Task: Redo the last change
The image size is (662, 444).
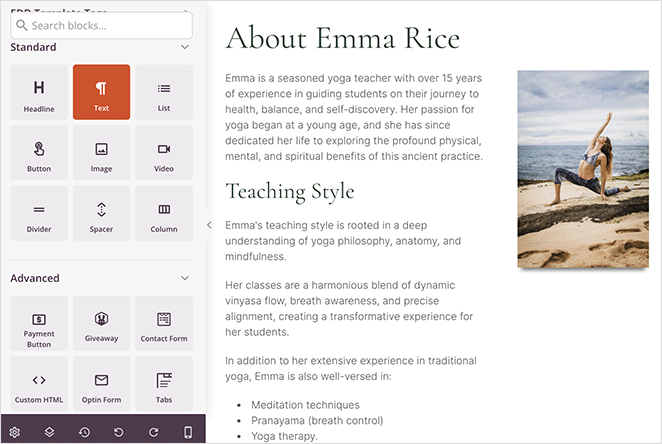Action: [x=154, y=432]
